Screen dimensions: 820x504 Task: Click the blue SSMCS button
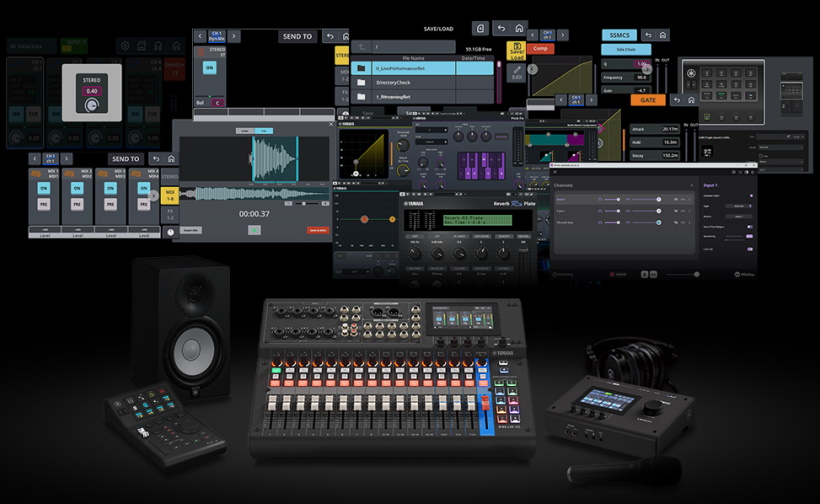click(619, 35)
